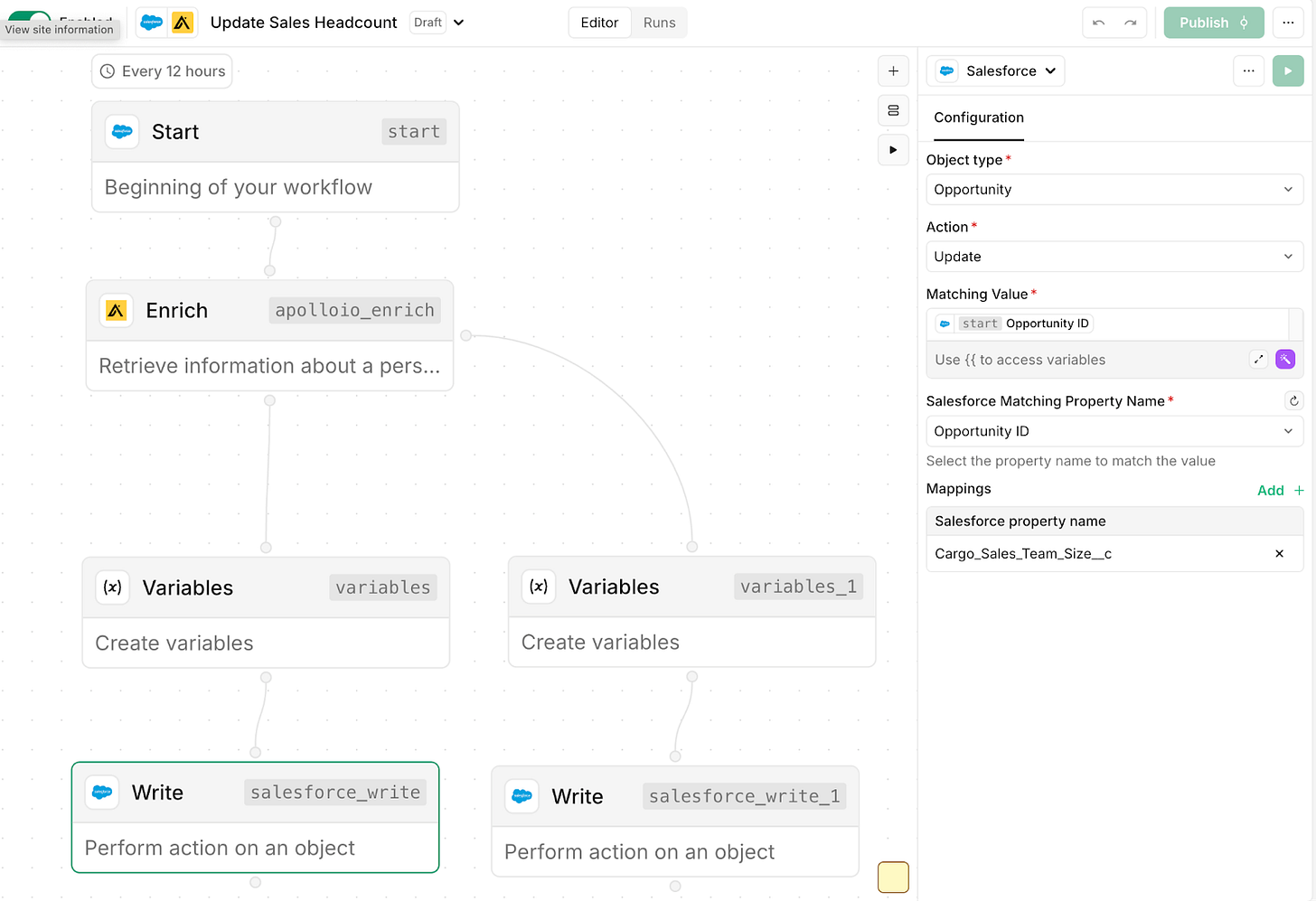Open the Draft version dropdown chevron
This screenshot has height=901, width=1316.
pos(458,23)
